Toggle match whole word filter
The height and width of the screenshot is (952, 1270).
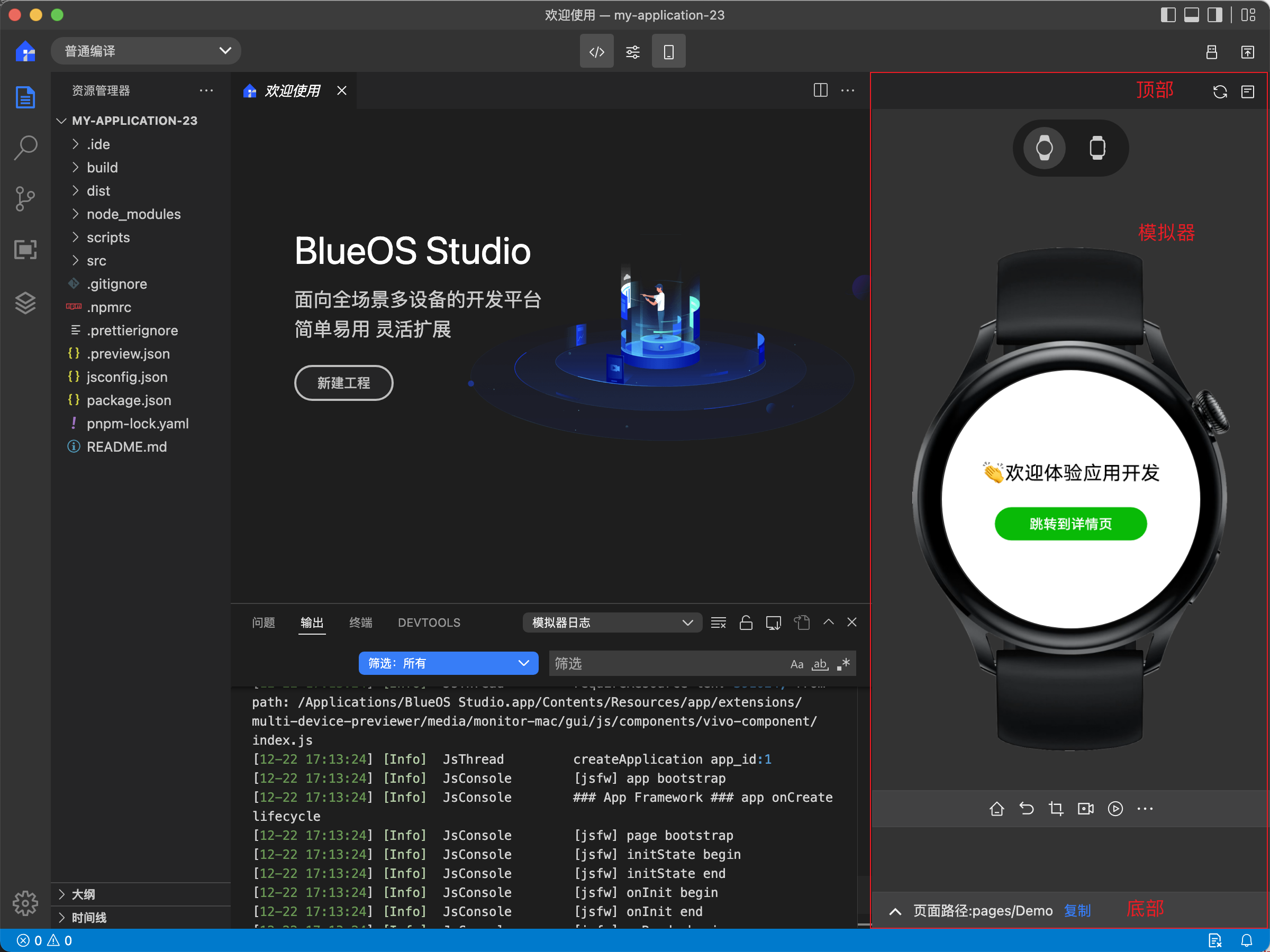(820, 664)
